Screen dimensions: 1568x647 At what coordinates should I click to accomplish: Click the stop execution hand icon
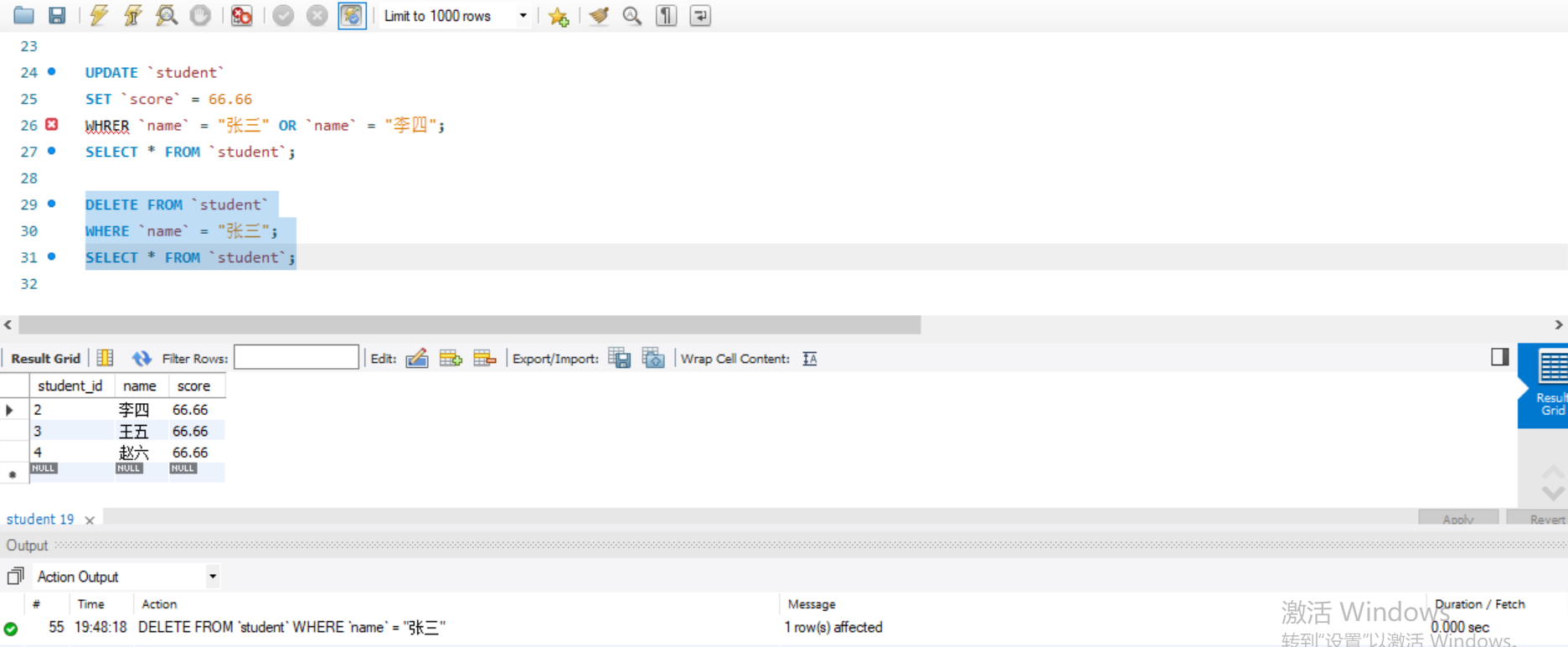(x=200, y=15)
